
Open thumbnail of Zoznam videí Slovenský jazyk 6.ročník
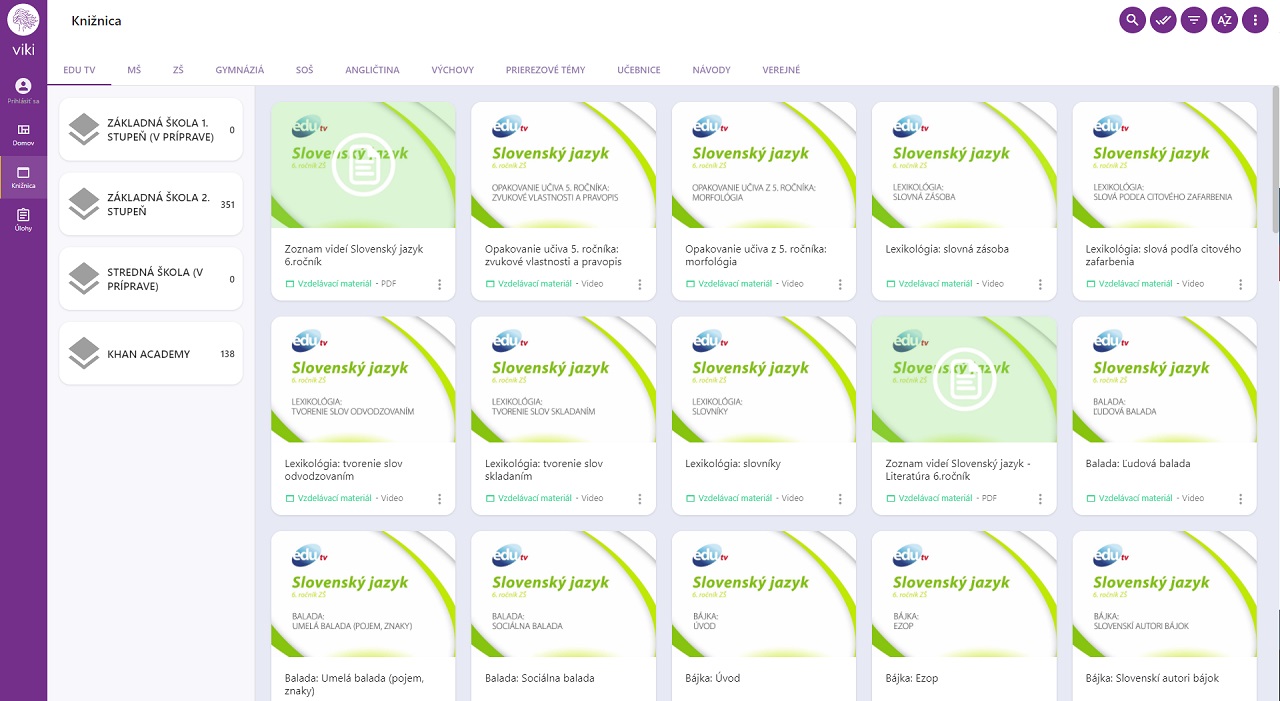click(363, 165)
